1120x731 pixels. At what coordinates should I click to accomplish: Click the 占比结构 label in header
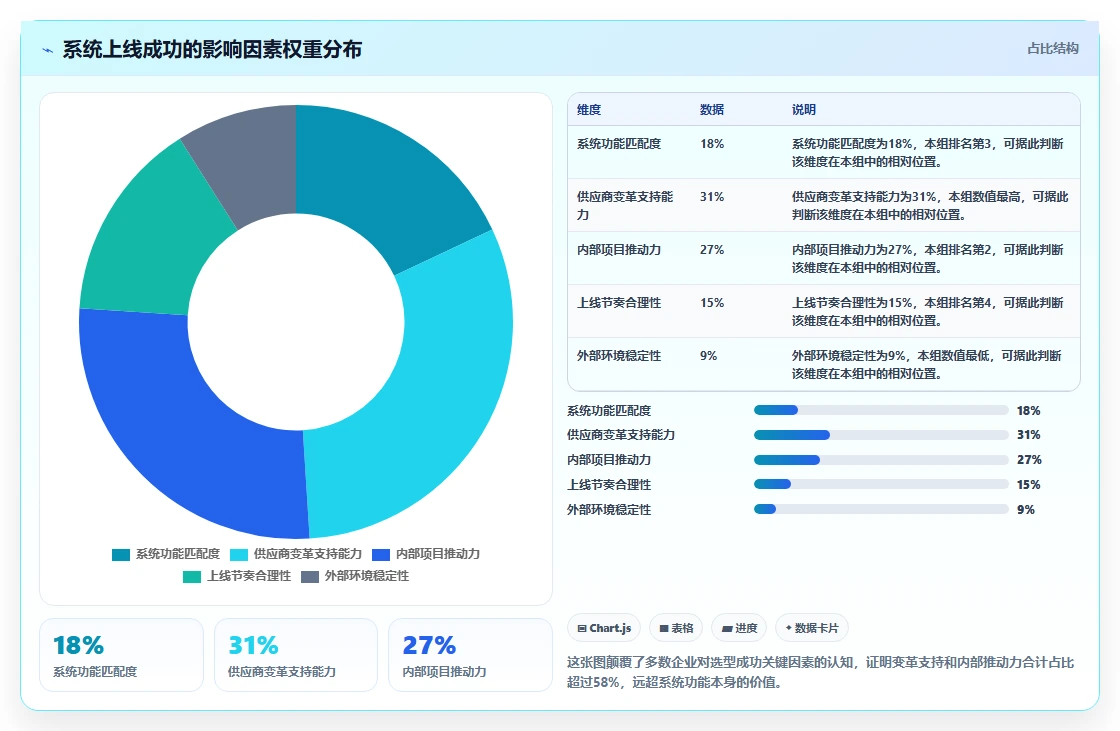click(1052, 49)
